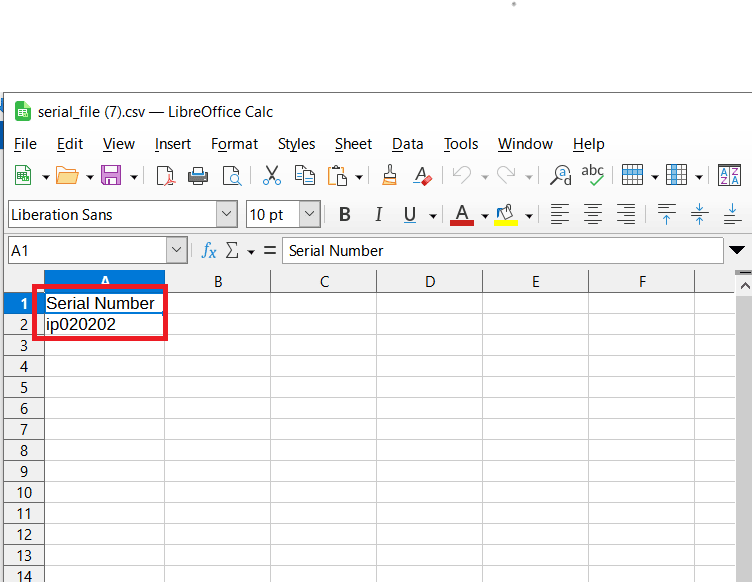This screenshot has width=752, height=582.
Task: Click the Sum sigma icon
Action: (232, 250)
